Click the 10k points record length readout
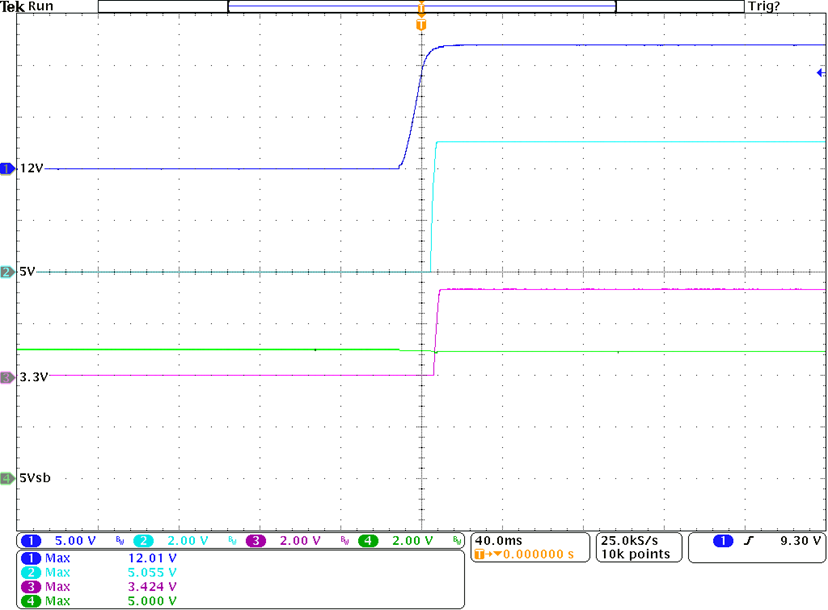Screen dimensions: 828x610 pyautogui.click(x=636, y=555)
